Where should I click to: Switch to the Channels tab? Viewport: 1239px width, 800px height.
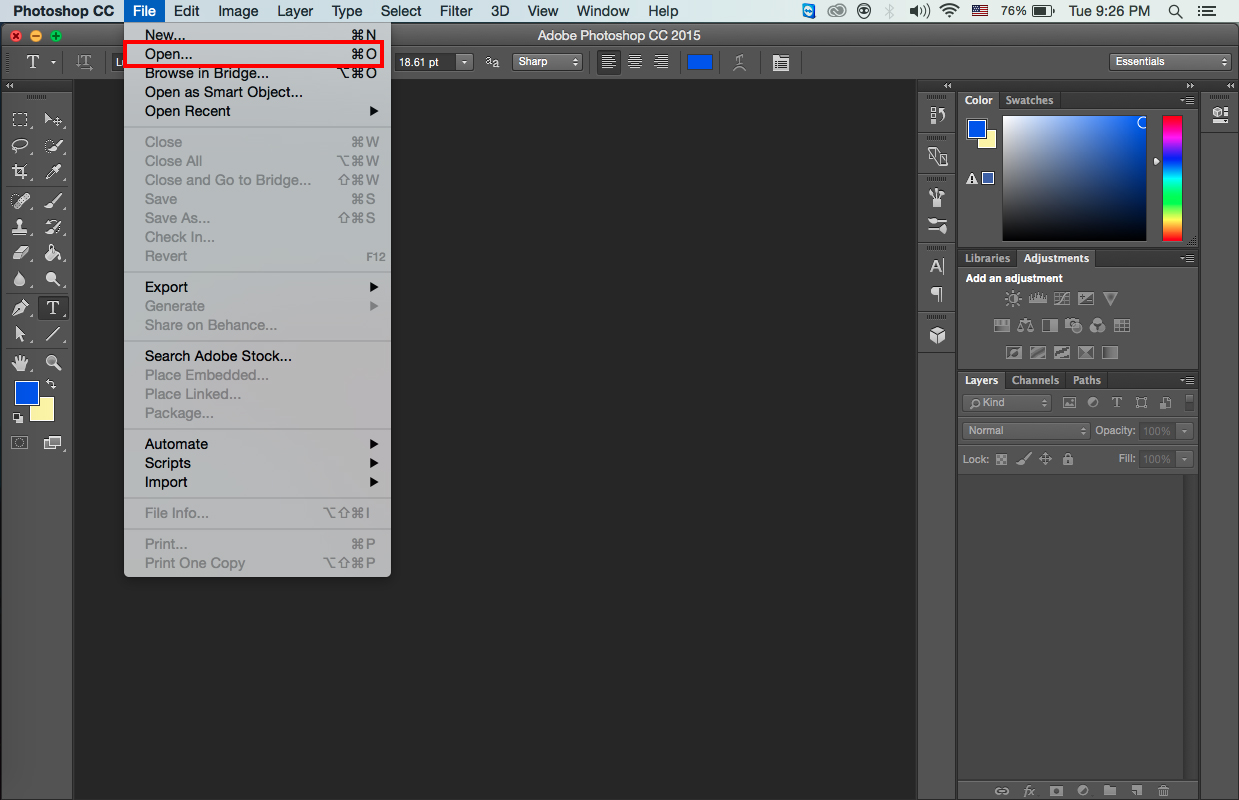pos(1035,380)
